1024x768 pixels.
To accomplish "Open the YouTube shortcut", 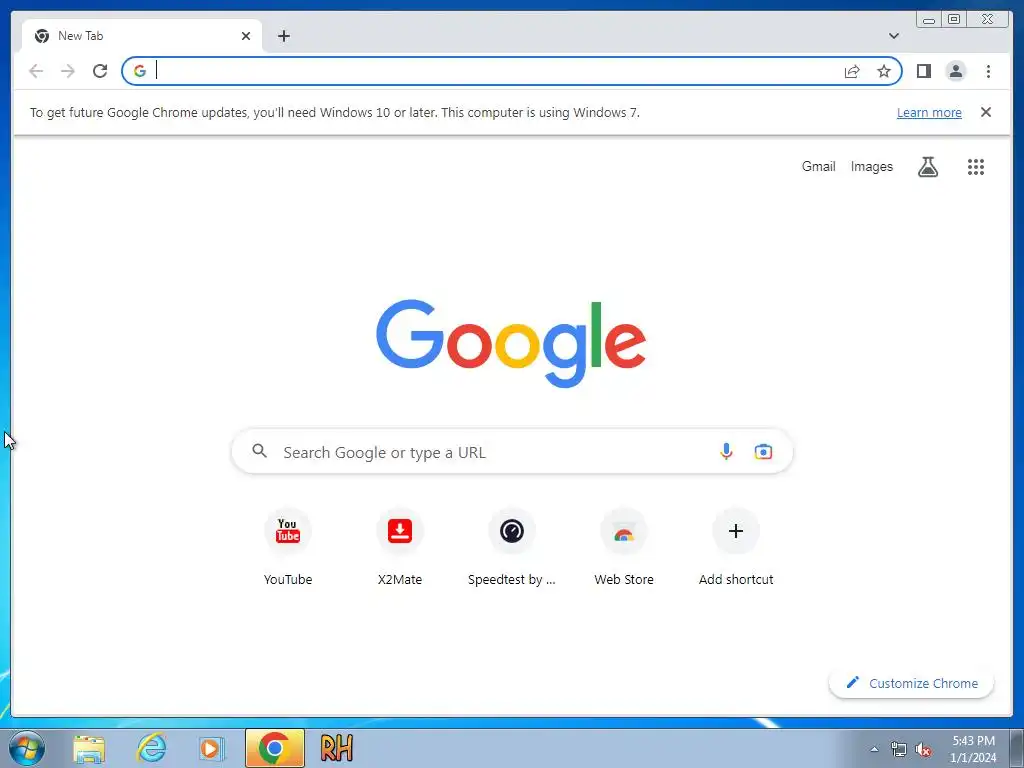I will [x=288, y=547].
